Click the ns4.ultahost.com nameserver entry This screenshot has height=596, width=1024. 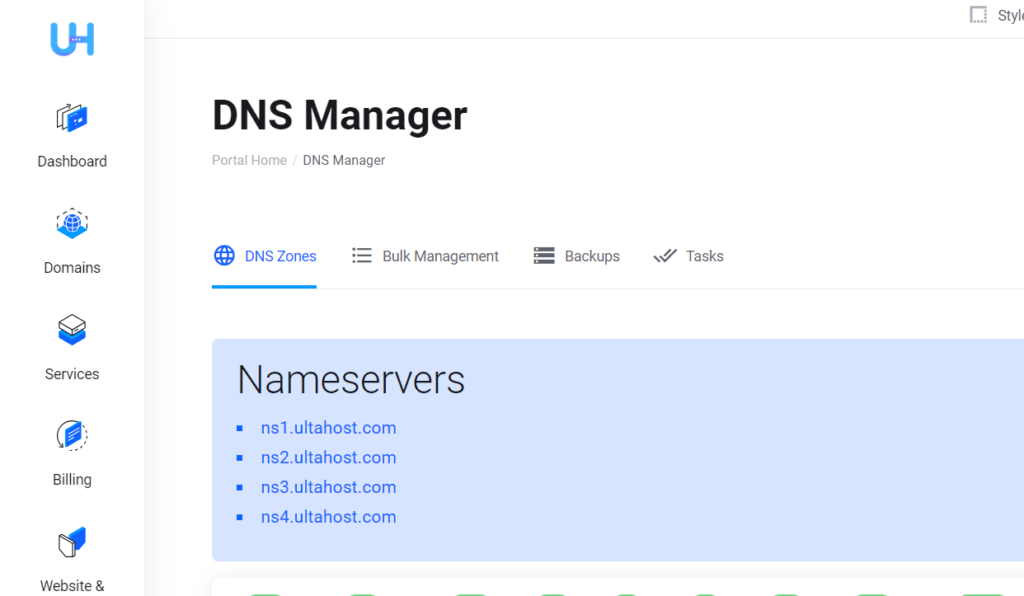pos(328,517)
